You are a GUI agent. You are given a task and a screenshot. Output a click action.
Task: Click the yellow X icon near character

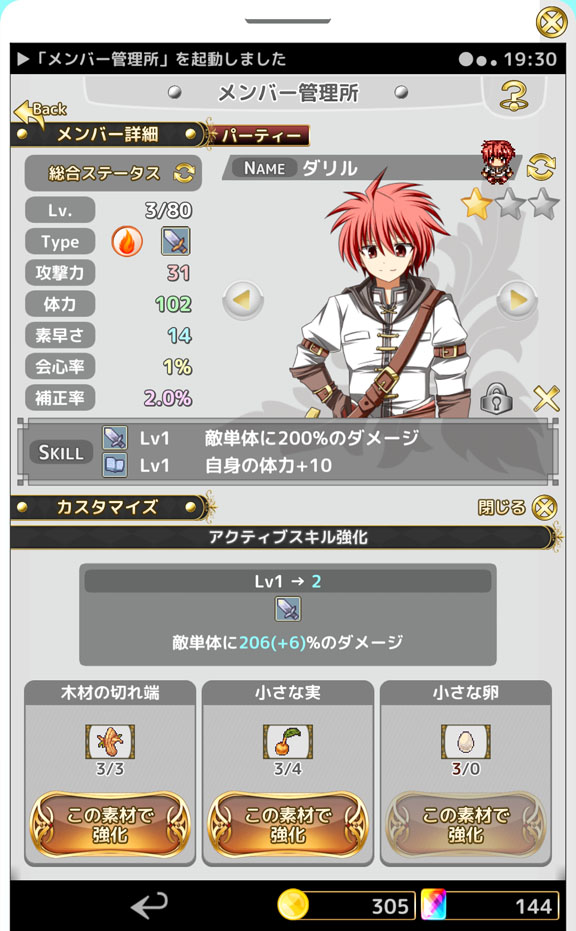[546, 398]
